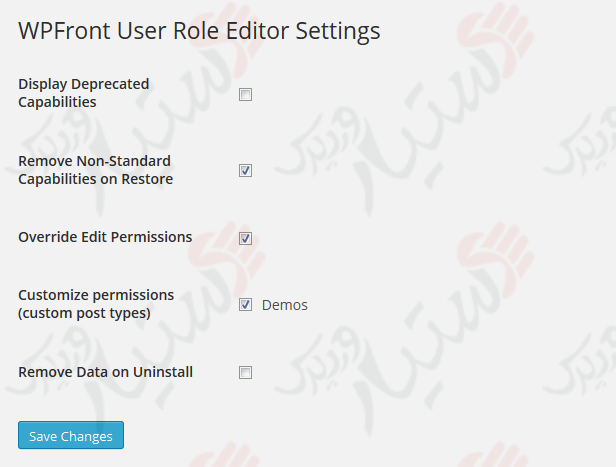Click the 'Remove Non-Standard Capabilities on Restore' label

(x=95, y=170)
